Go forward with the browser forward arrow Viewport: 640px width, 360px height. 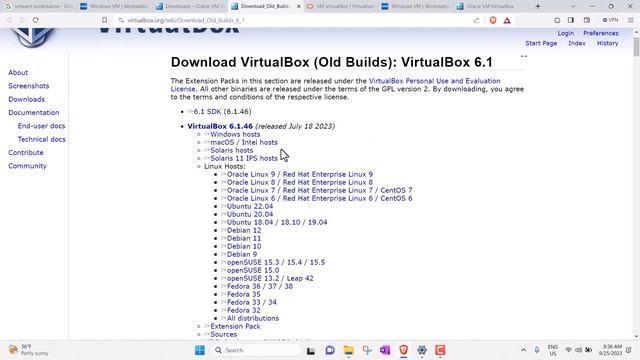(22, 20)
